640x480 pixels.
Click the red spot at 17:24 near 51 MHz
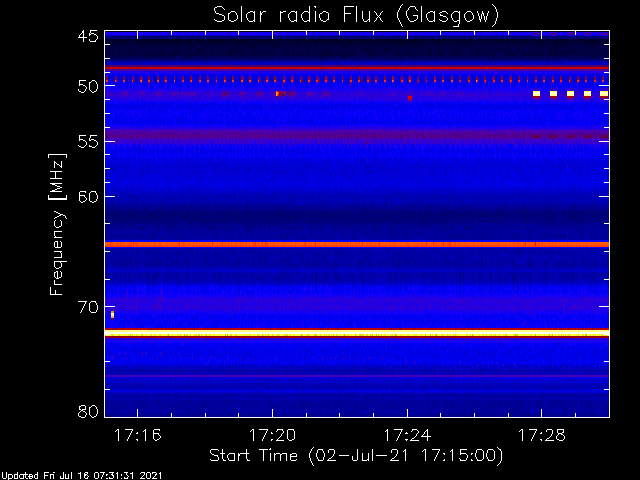(410, 98)
